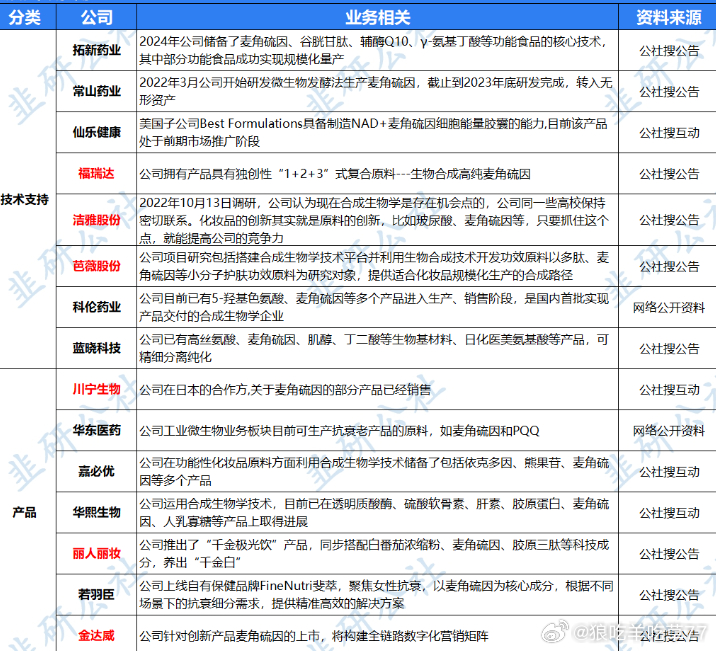Click 常山药业 description about 微生物发酵法
716x651 pixels.
[x=375, y=91]
